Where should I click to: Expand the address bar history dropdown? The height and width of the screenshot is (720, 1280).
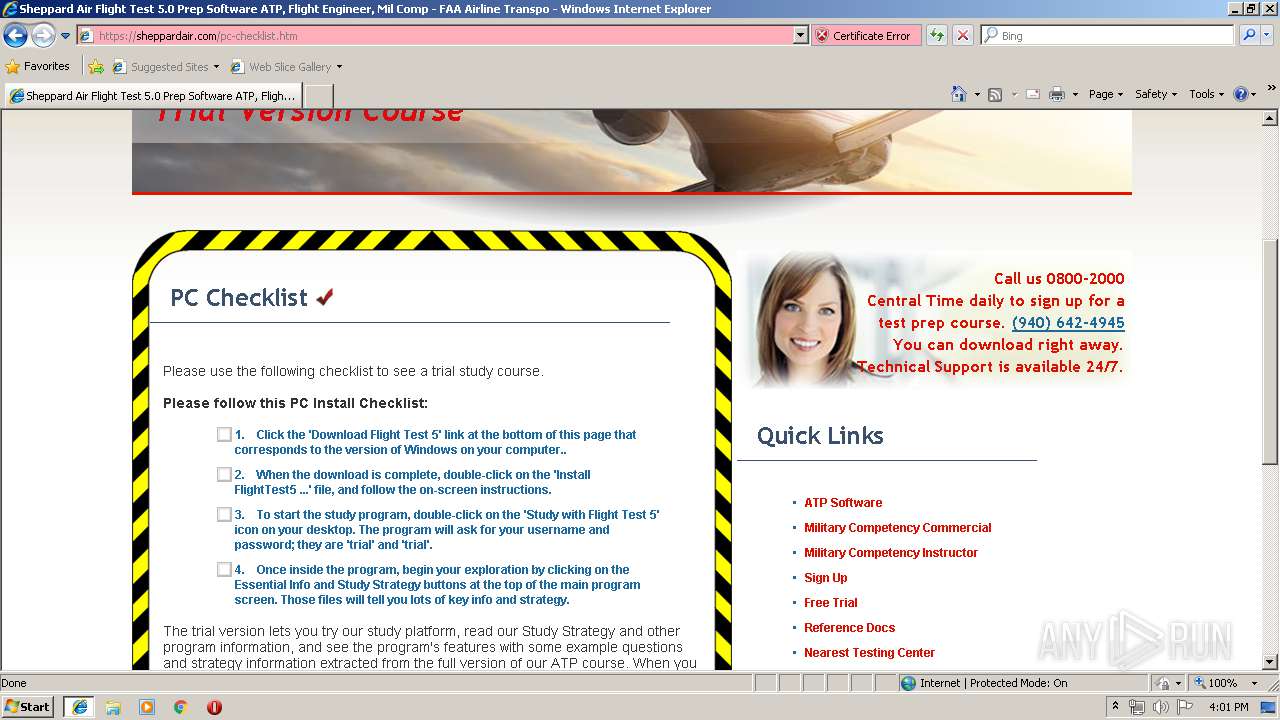[x=800, y=36]
